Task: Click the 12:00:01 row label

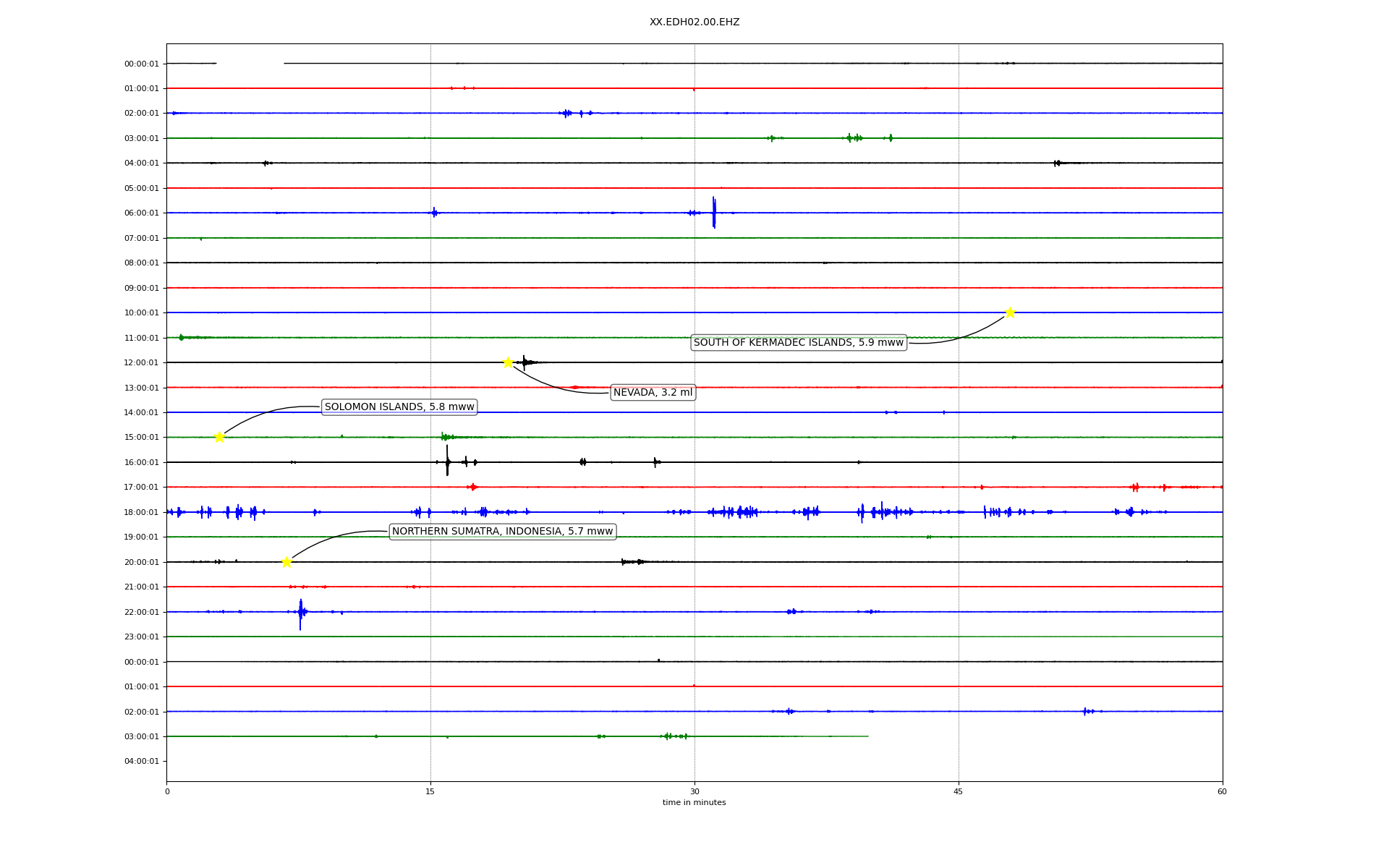Action: [x=141, y=362]
